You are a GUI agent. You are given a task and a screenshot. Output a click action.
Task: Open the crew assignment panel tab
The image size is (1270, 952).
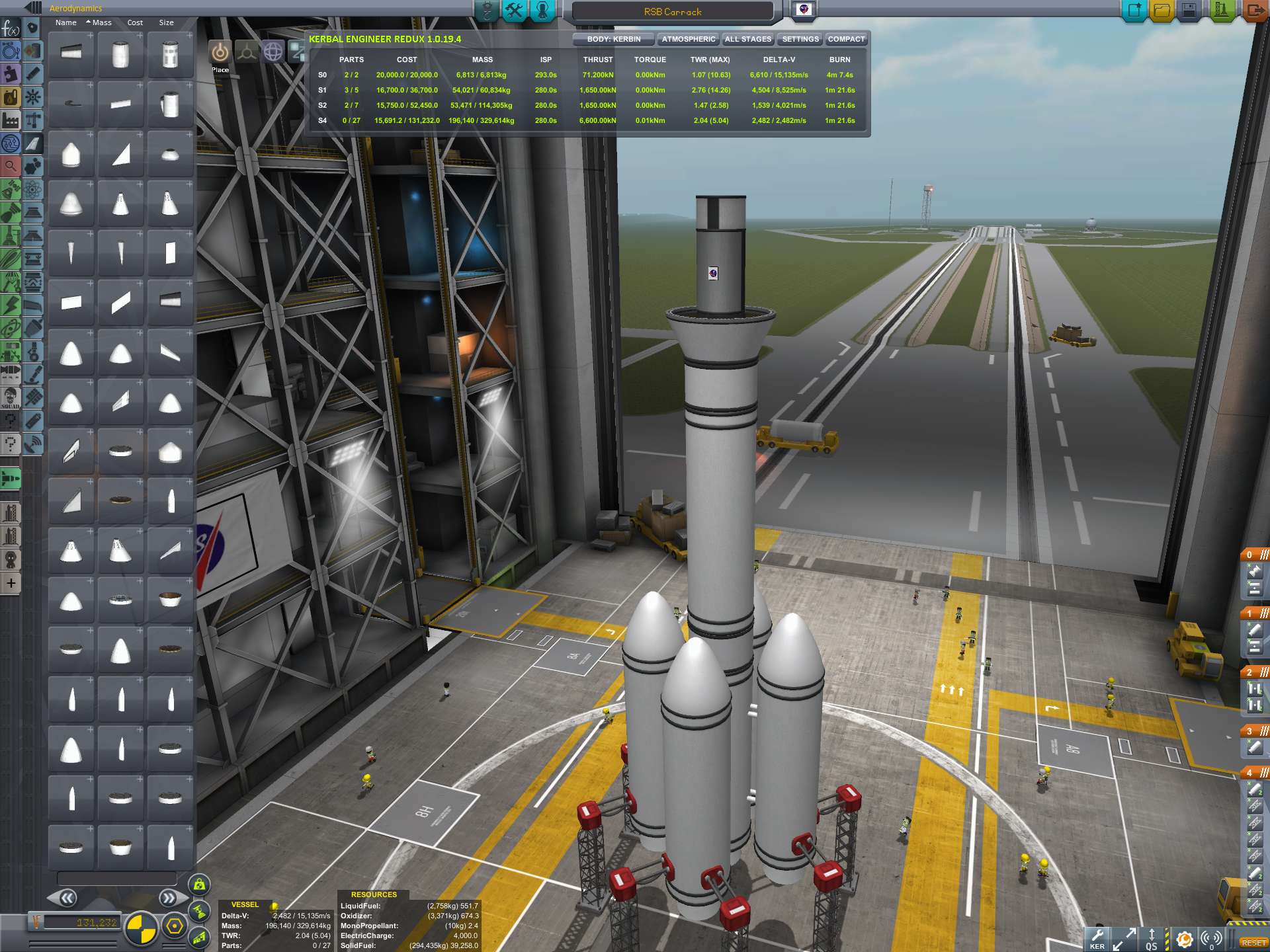point(542,11)
